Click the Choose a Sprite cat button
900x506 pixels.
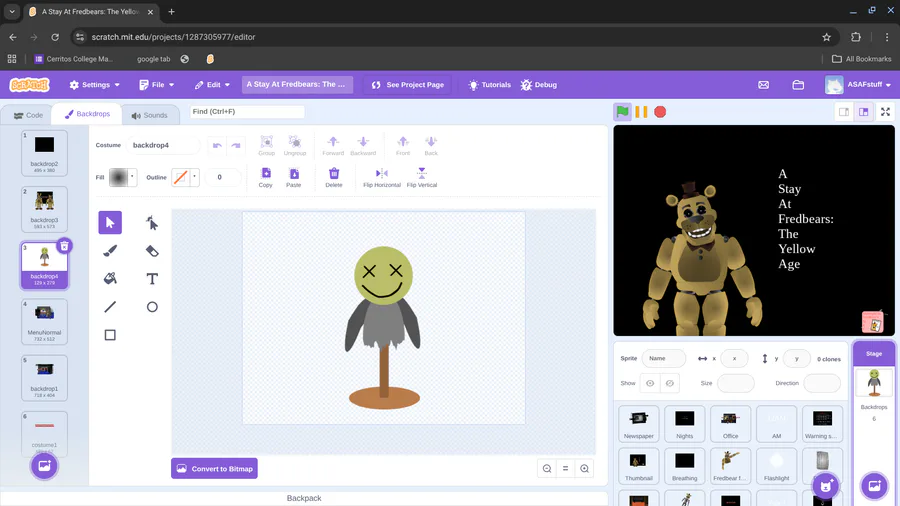click(826, 486)
